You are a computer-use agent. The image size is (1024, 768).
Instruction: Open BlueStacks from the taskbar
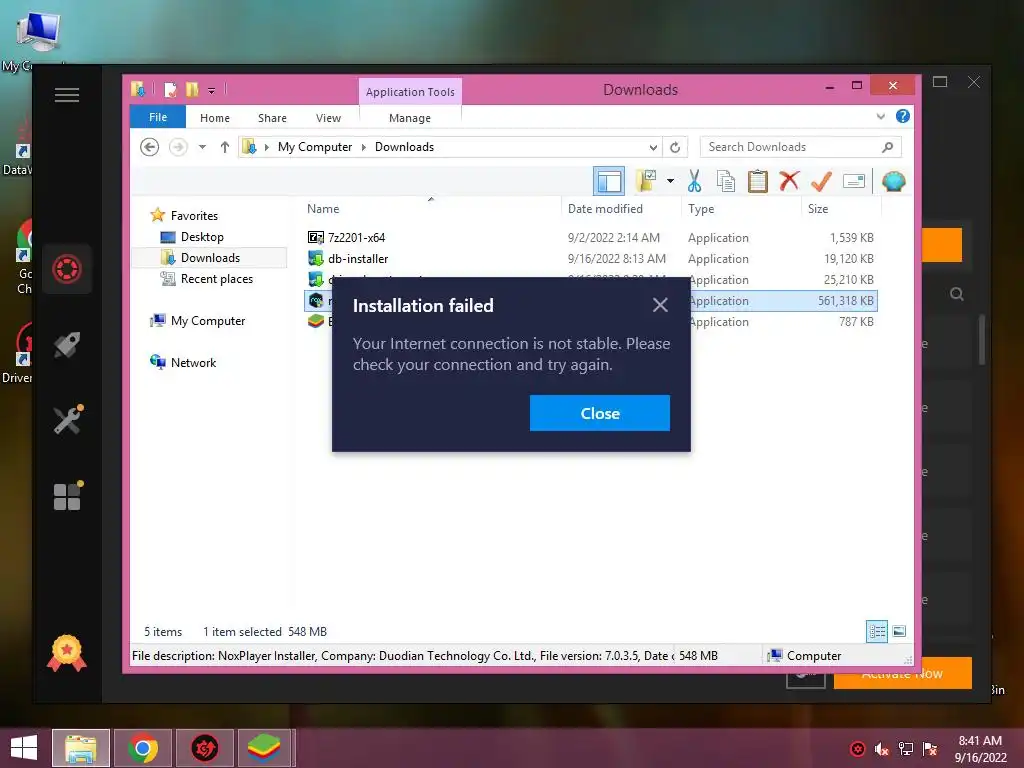click(264, 748)
